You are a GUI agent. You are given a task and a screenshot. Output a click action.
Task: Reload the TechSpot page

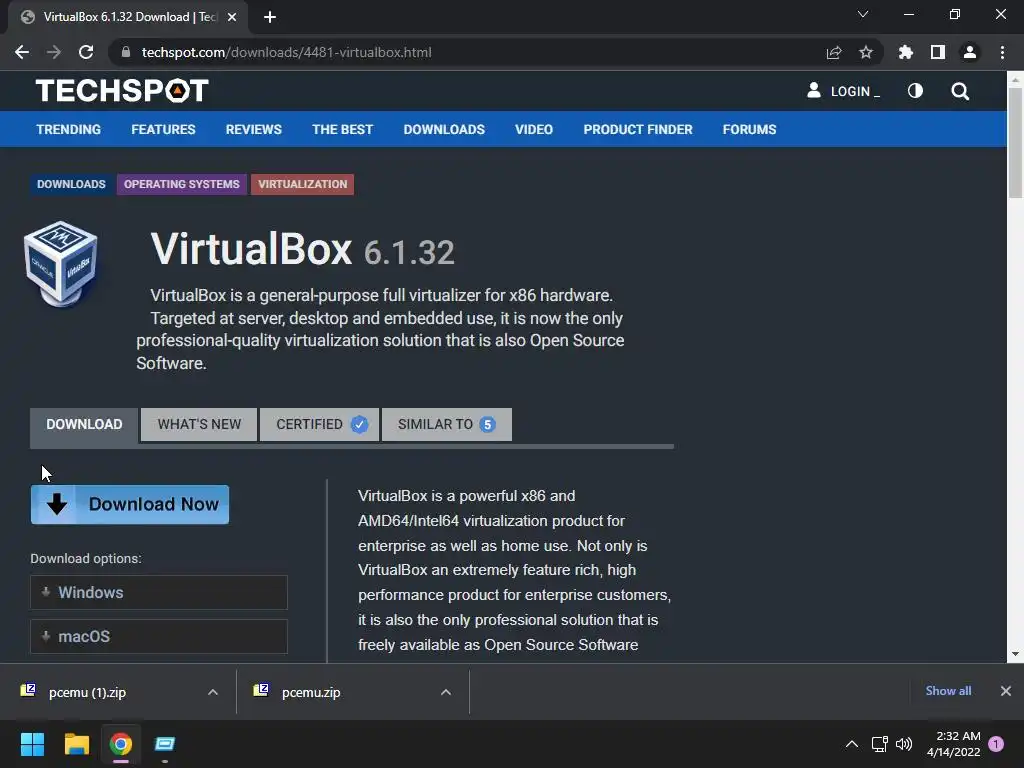click(86, 52)
